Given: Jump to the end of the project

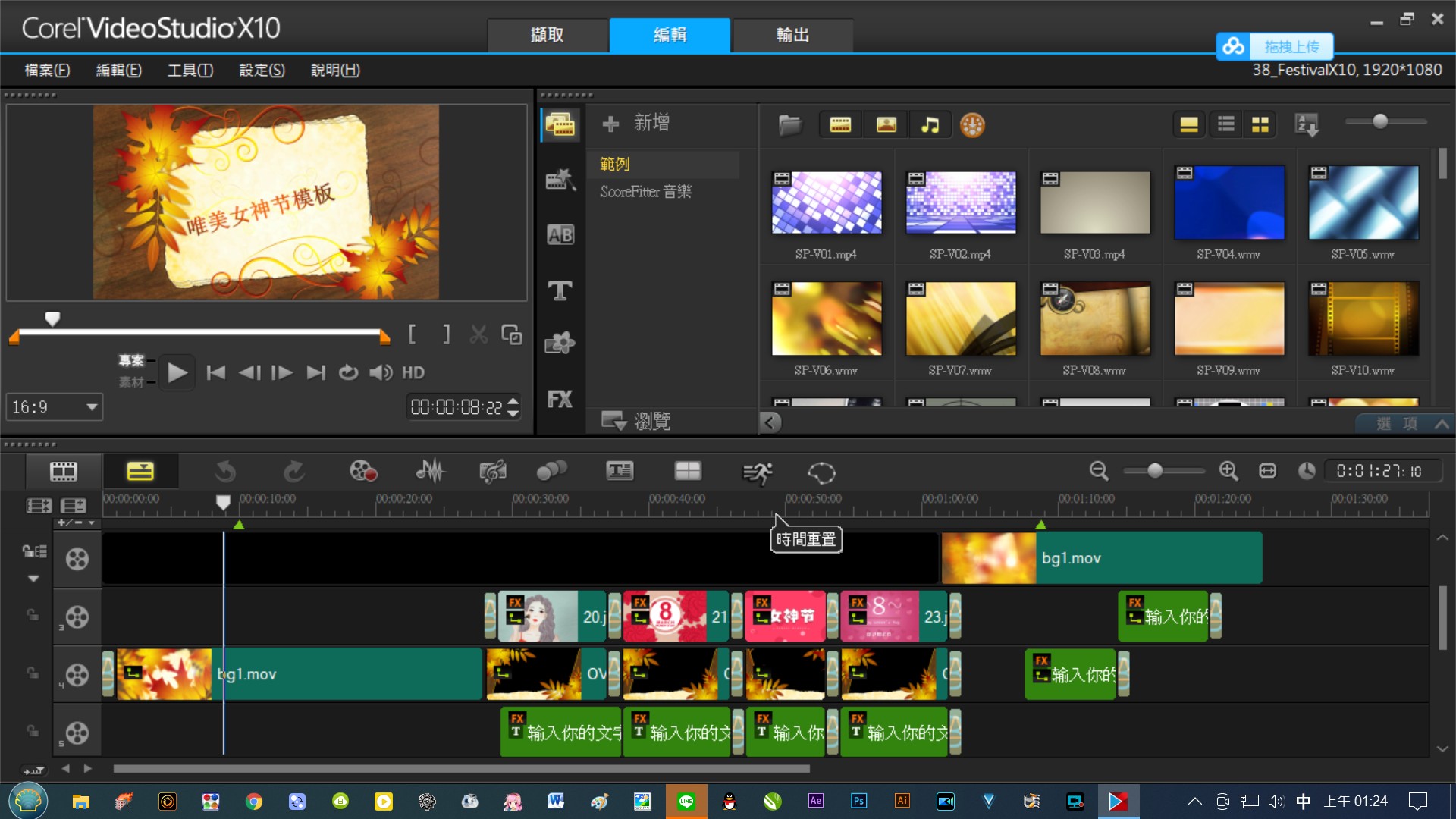Looking at the screenshot, I should pyautogui.click(x=315, y=372).
